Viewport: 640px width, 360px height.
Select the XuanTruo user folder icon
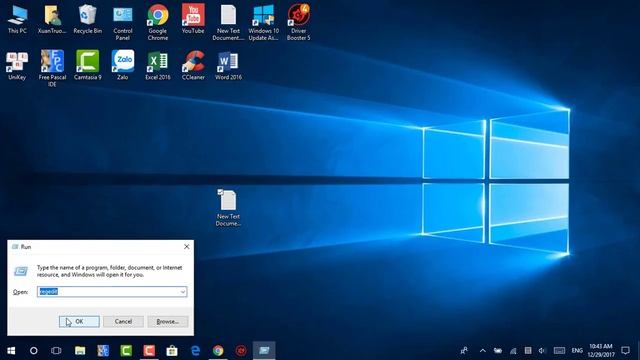[x=52, y=19]
